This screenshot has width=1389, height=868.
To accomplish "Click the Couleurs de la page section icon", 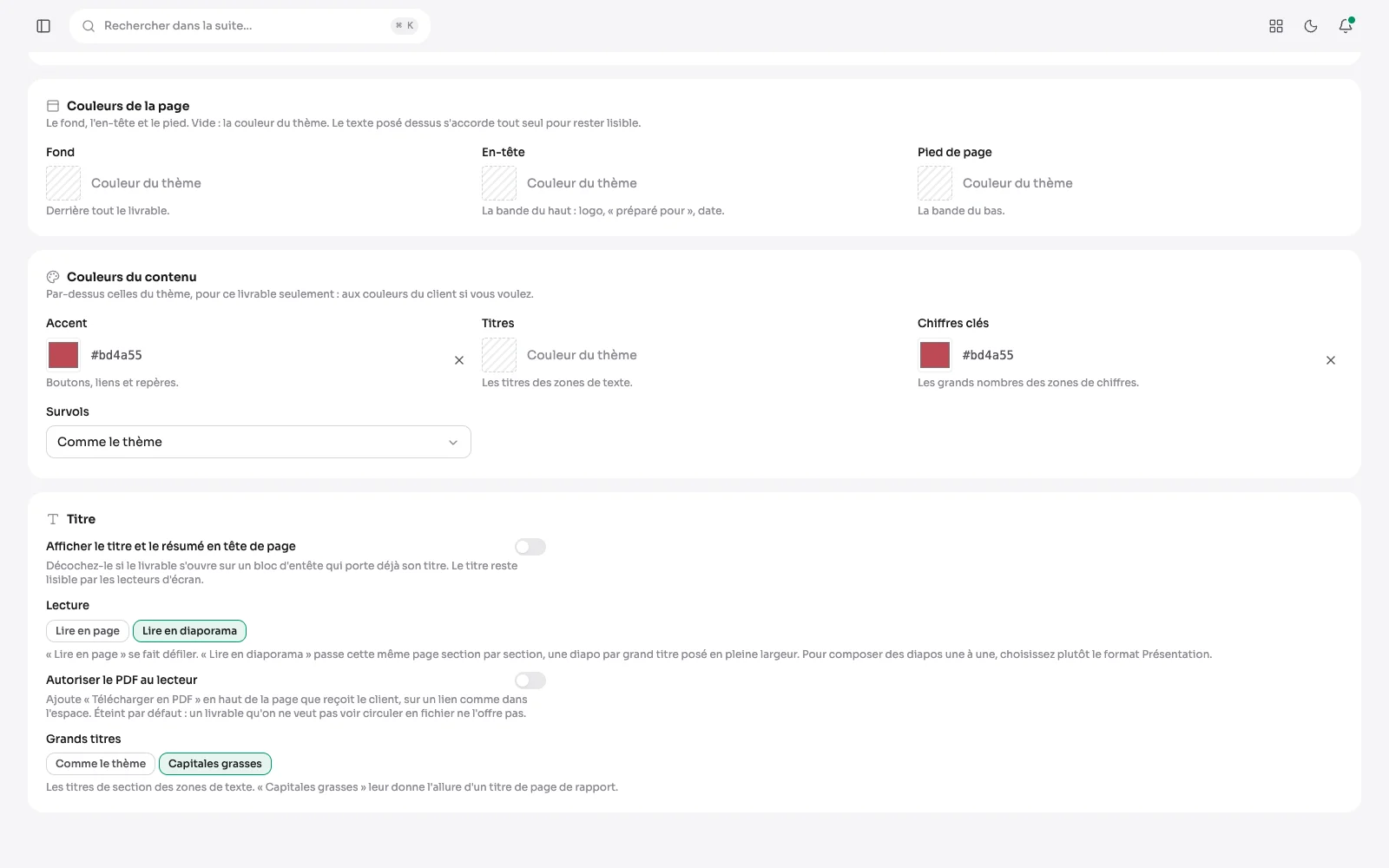I will [53, 106].
